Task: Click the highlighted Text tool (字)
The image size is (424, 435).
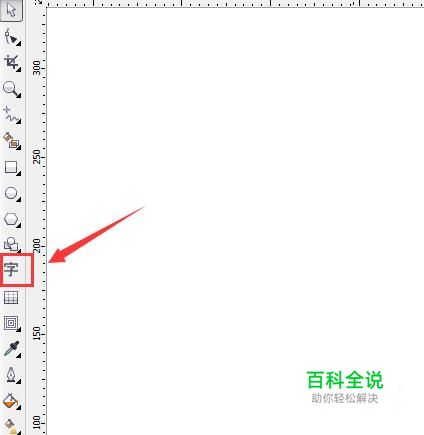Action: tap(12, 269)
